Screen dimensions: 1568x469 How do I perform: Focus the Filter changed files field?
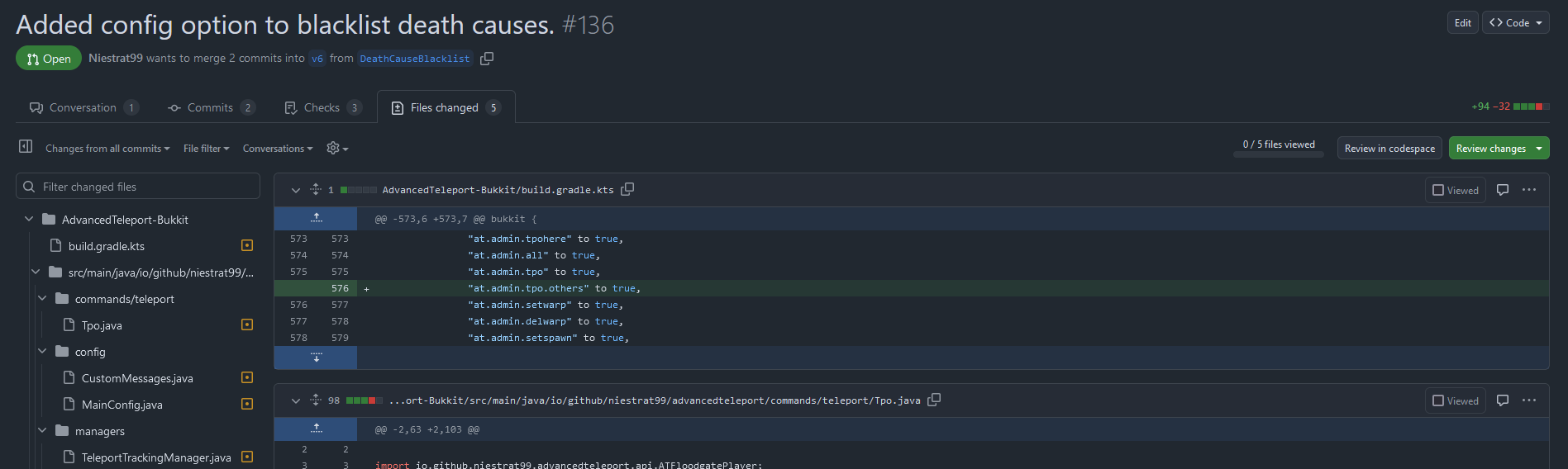click(138, 187)
